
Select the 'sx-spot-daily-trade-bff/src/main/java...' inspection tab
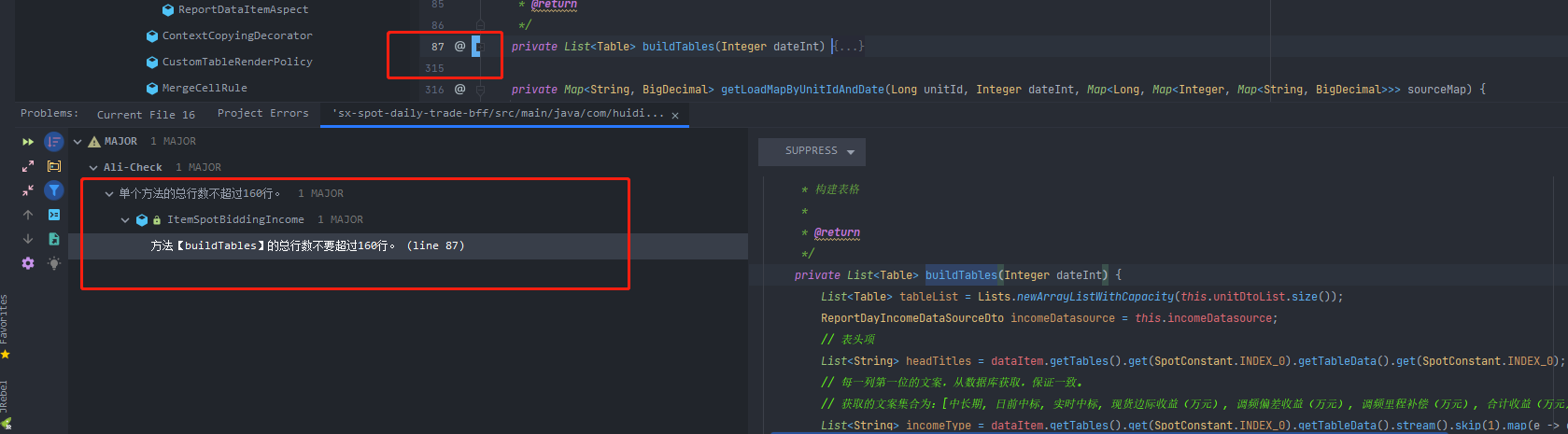pyautogui.click(x=498, y=114)
